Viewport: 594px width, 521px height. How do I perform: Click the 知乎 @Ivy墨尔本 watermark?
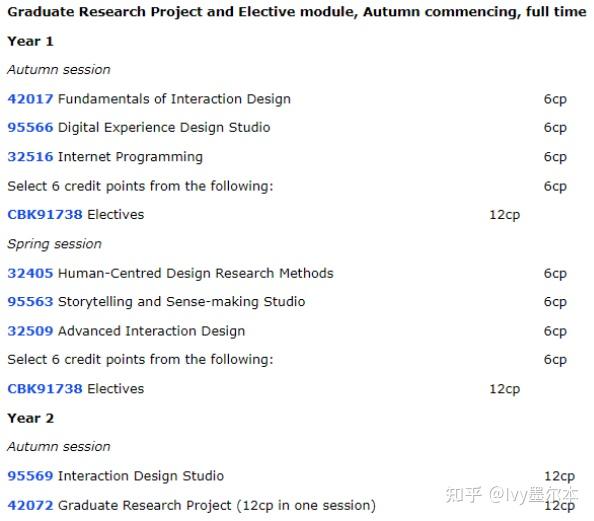click(511, 495)
